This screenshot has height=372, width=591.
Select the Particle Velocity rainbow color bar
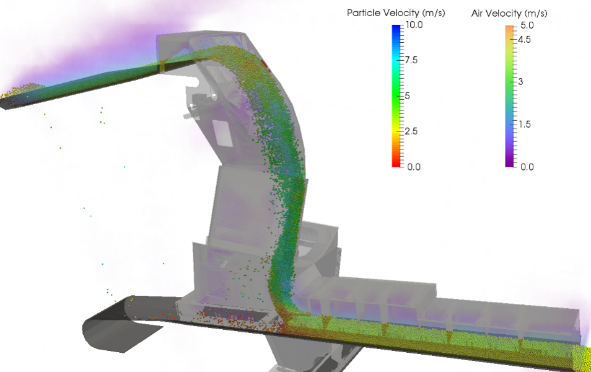396,96
